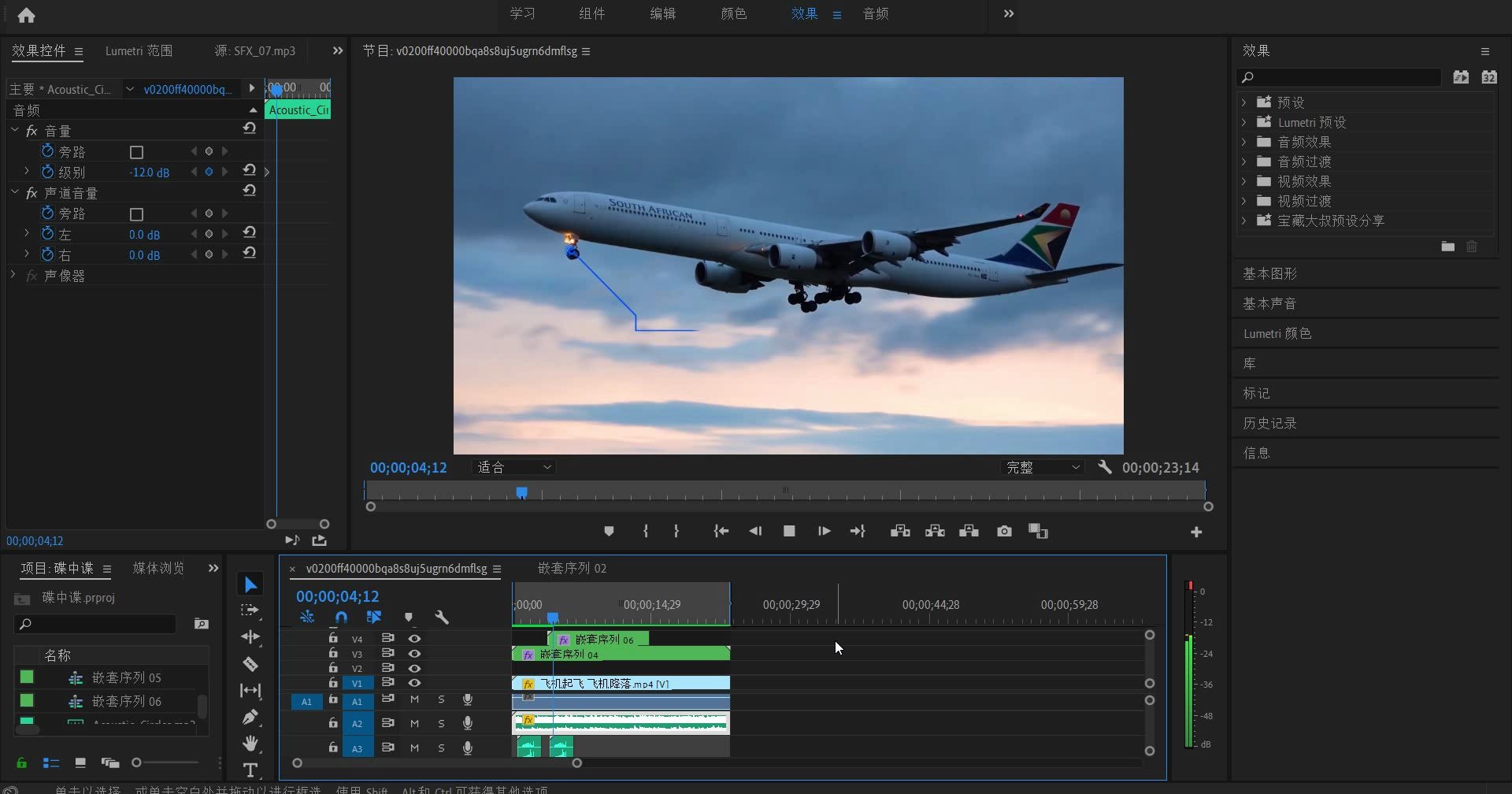Click the Mark In button

click(646, 532)
